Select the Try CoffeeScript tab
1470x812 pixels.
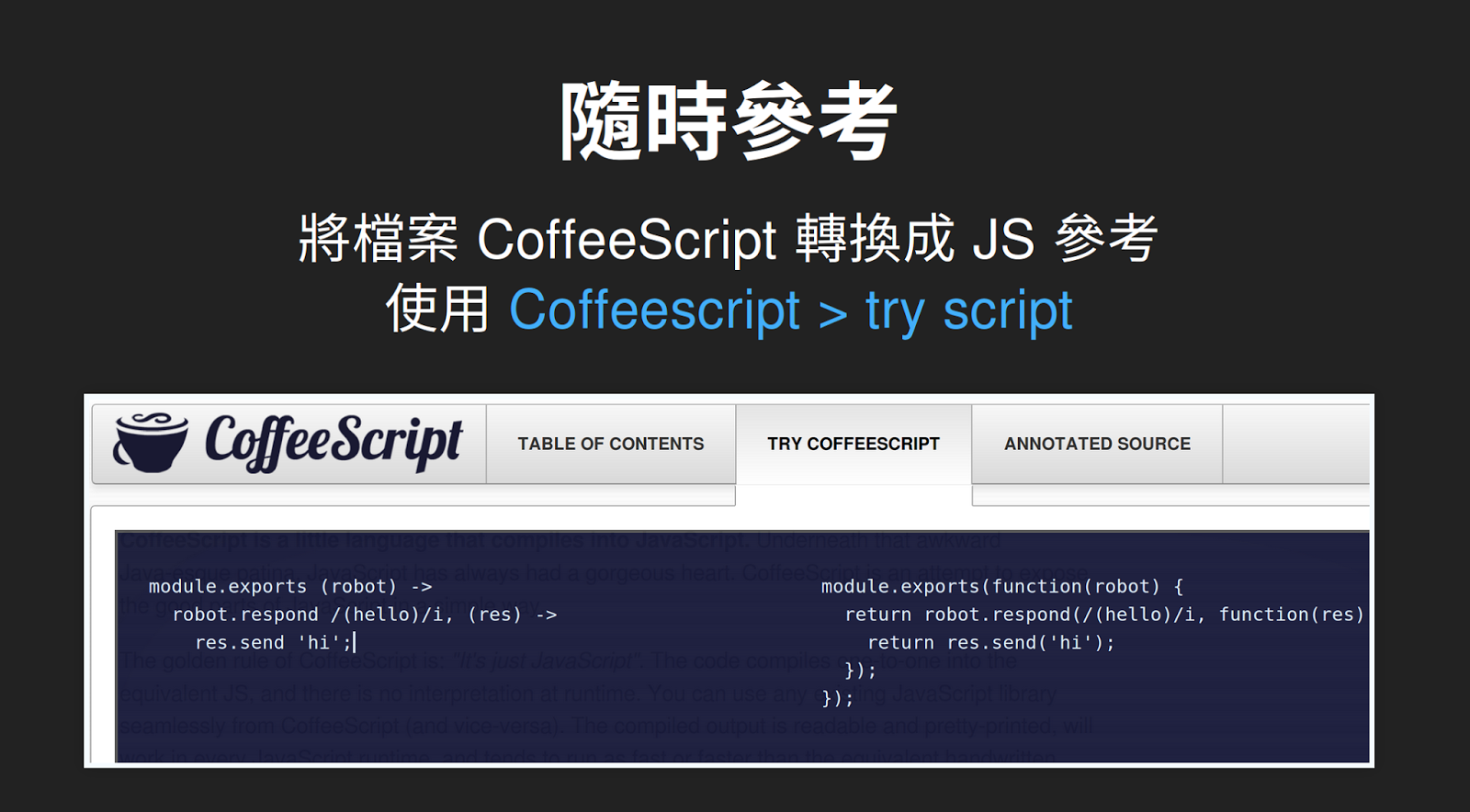click(x=854, y=444)
